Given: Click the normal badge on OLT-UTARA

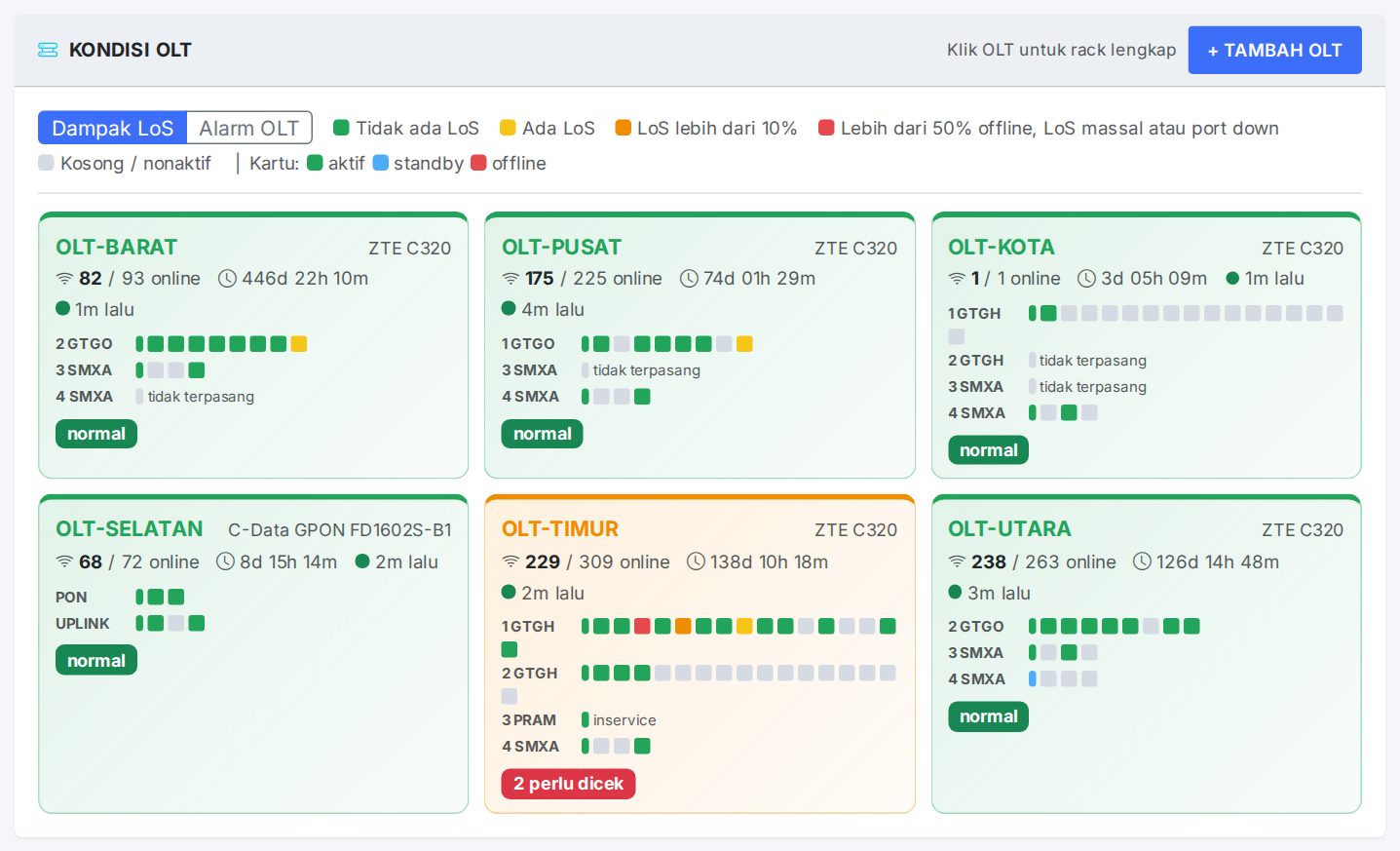Looking at the screenshot, I should [x=988, y=716].
